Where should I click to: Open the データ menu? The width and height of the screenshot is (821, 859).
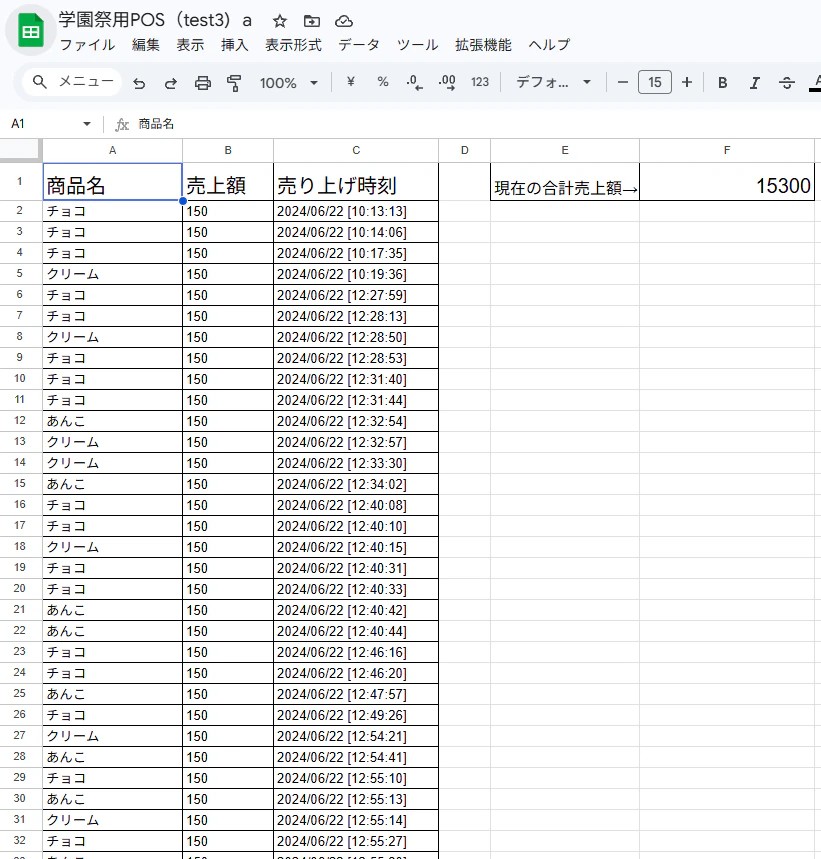click(359, 45)
